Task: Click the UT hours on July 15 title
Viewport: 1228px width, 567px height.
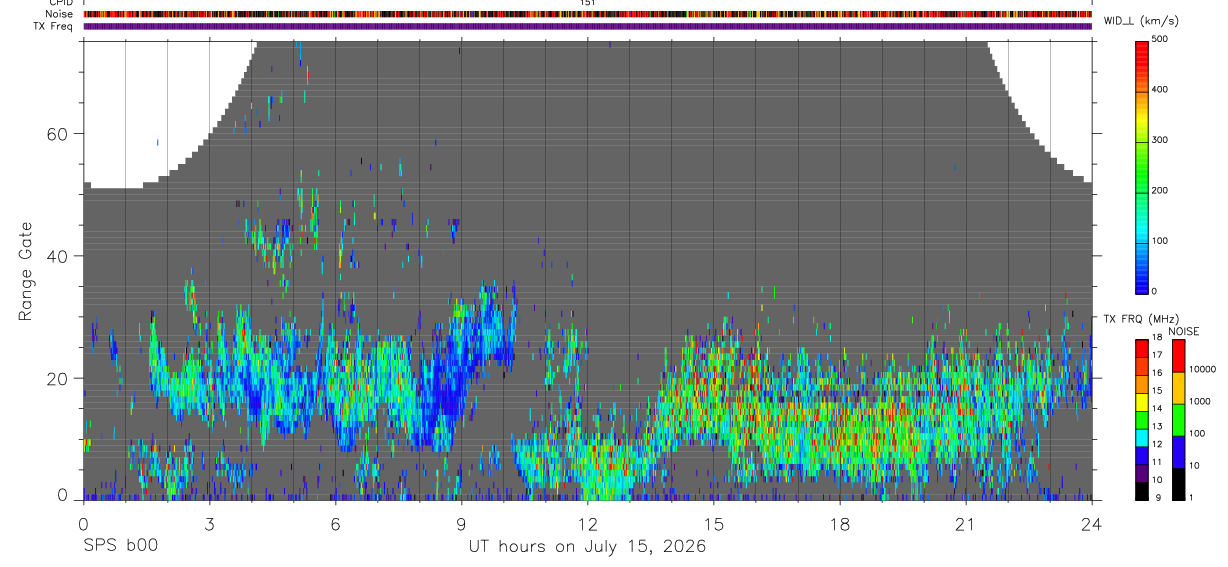Action: point(588,547)
